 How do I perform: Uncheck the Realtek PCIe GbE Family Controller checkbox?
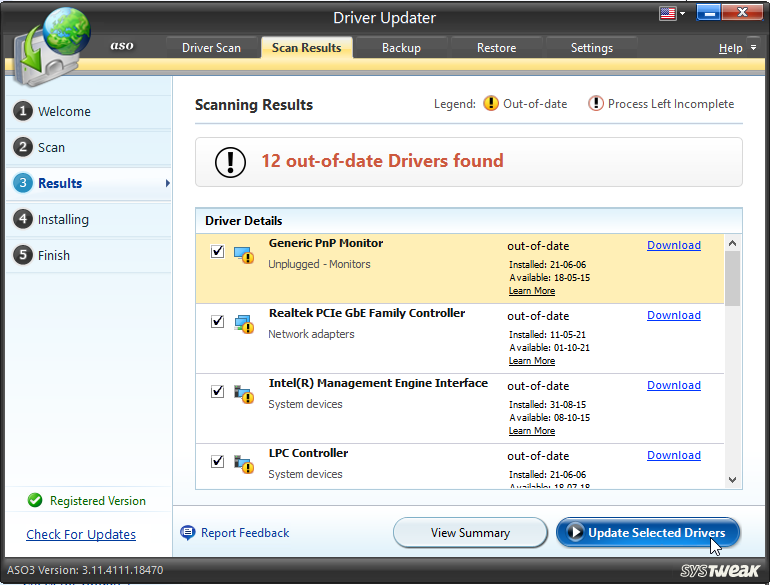[x=217, y=322]
